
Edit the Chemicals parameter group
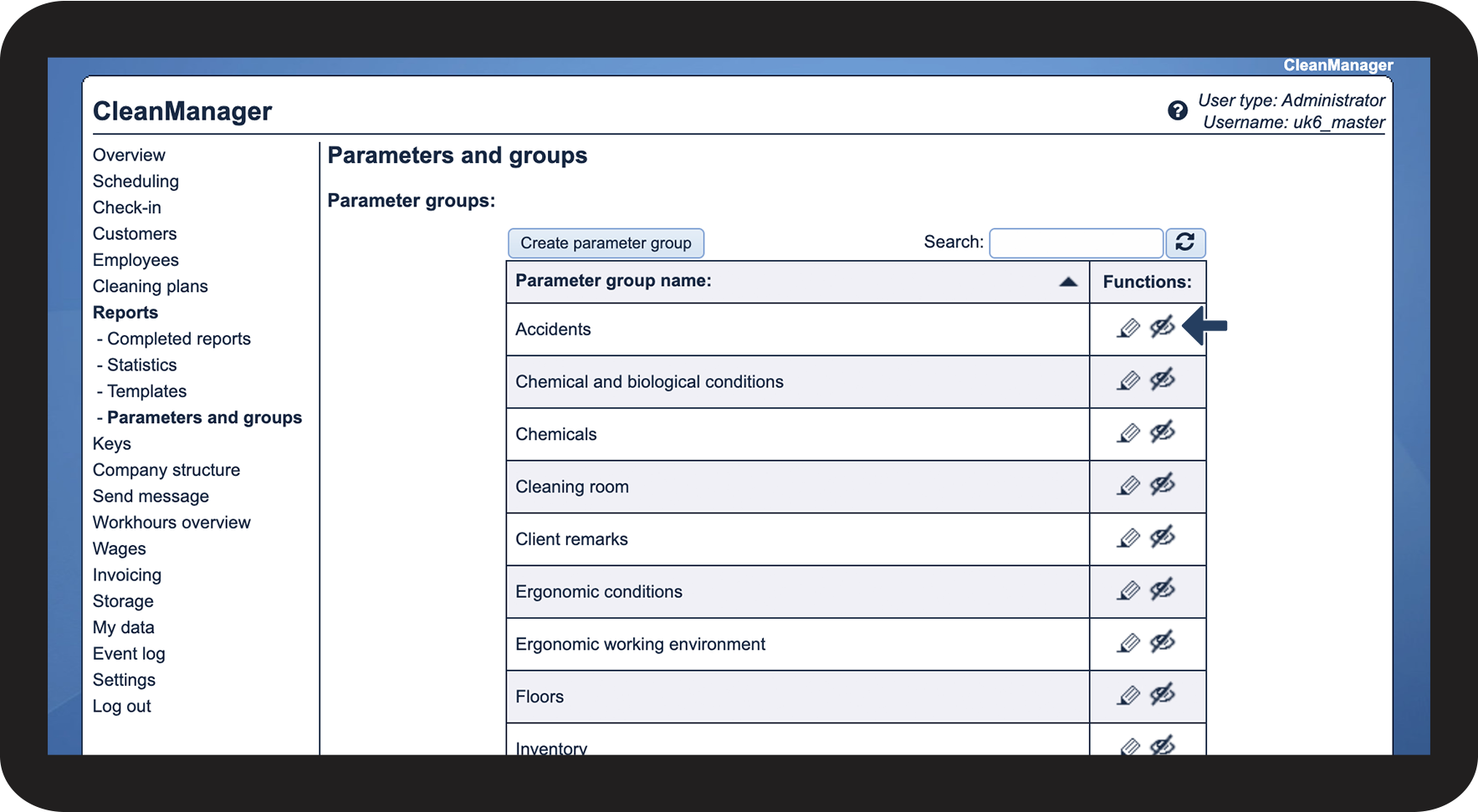[1128, 433]
